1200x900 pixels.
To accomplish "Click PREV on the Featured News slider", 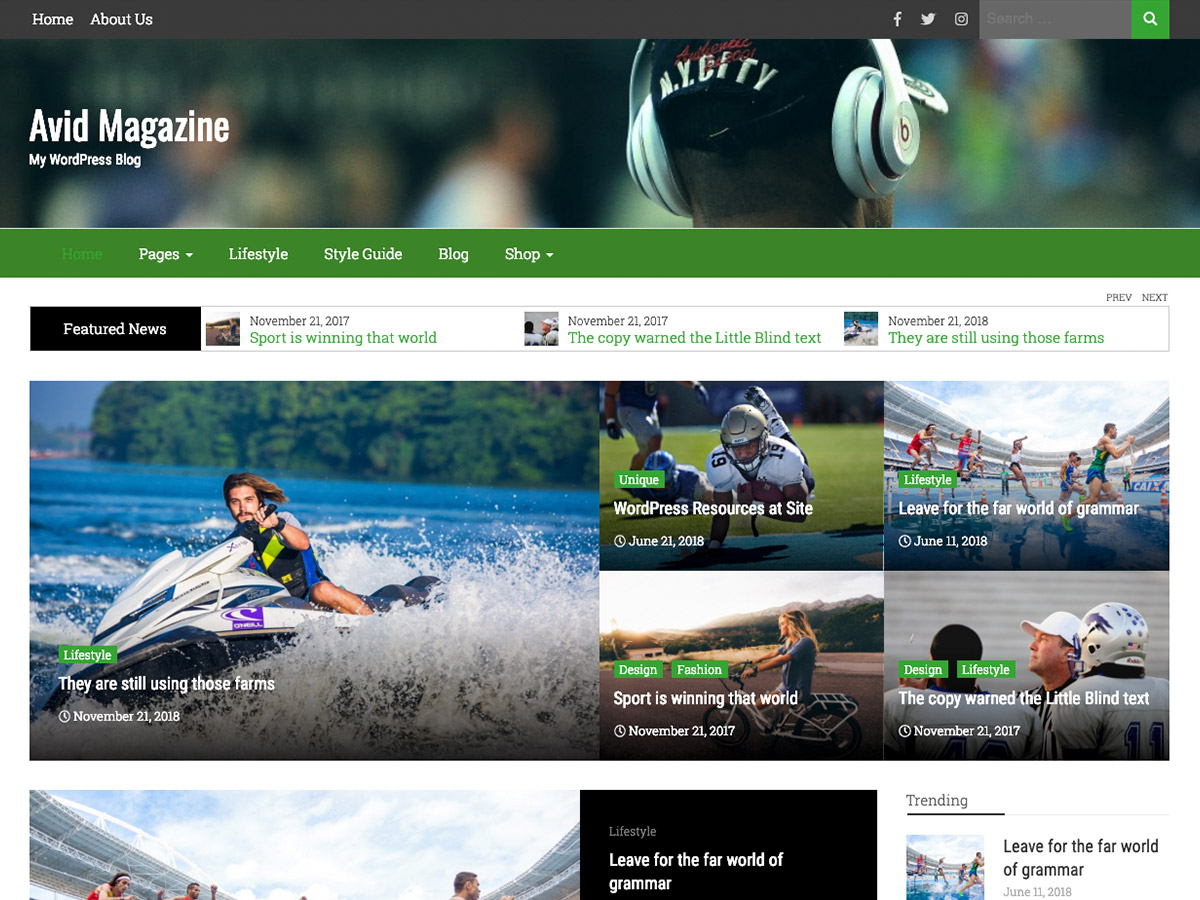I will 1118,297.
